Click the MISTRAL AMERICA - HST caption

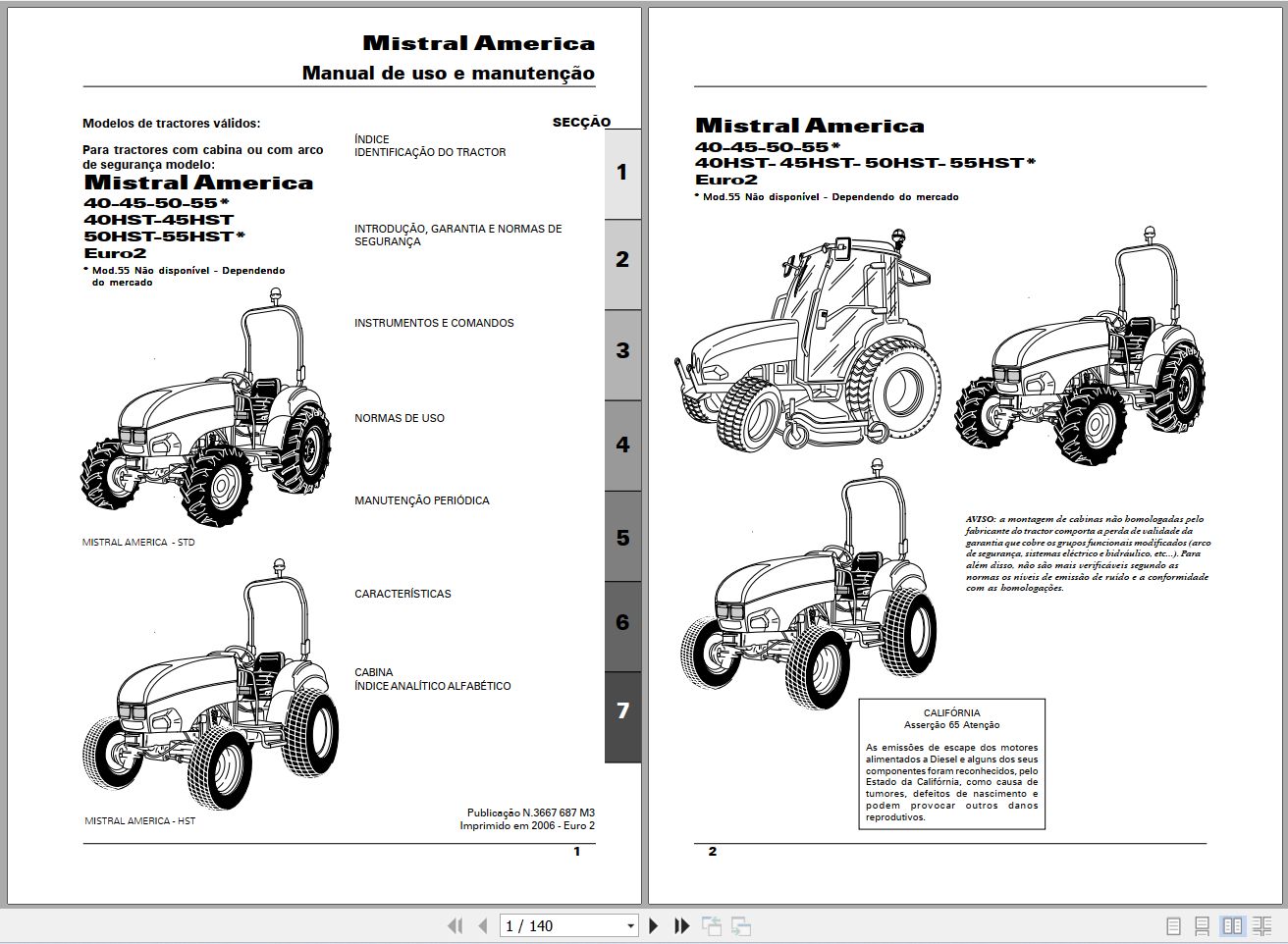tap(139, 820)
